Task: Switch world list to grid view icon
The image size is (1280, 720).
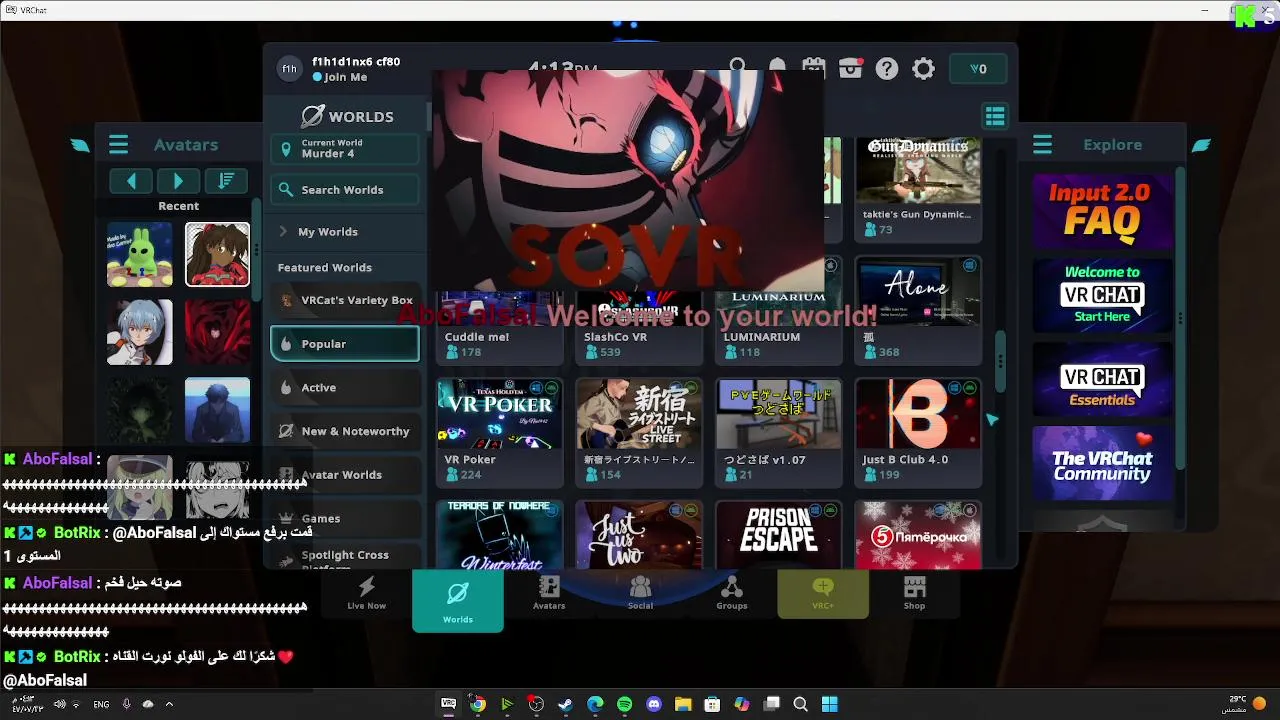Action: coord(995,117)
